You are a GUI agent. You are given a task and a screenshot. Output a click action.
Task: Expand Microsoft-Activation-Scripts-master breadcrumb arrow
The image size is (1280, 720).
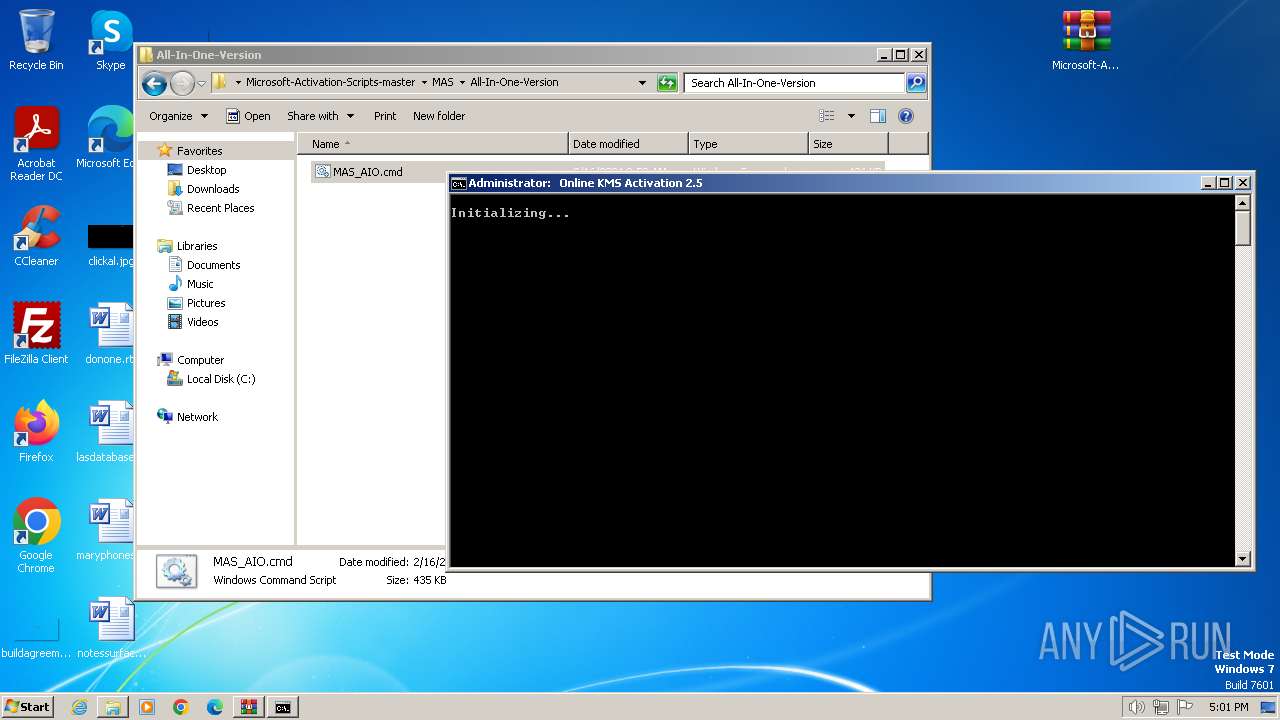coord(424,83)
